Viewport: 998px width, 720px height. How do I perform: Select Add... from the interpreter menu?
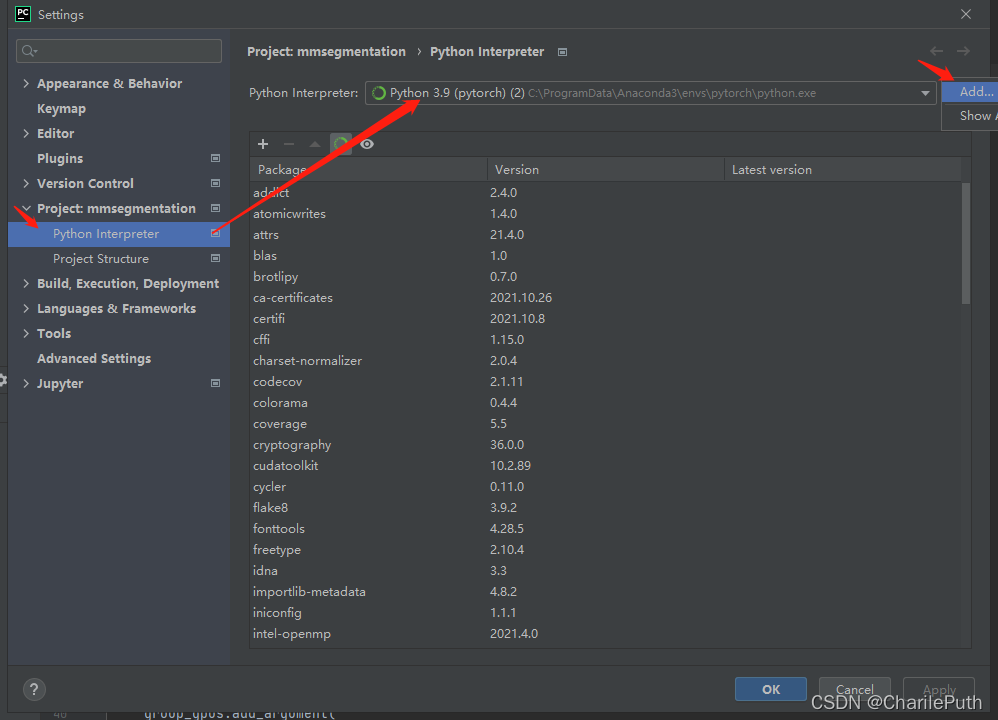(x=970, y=92)
